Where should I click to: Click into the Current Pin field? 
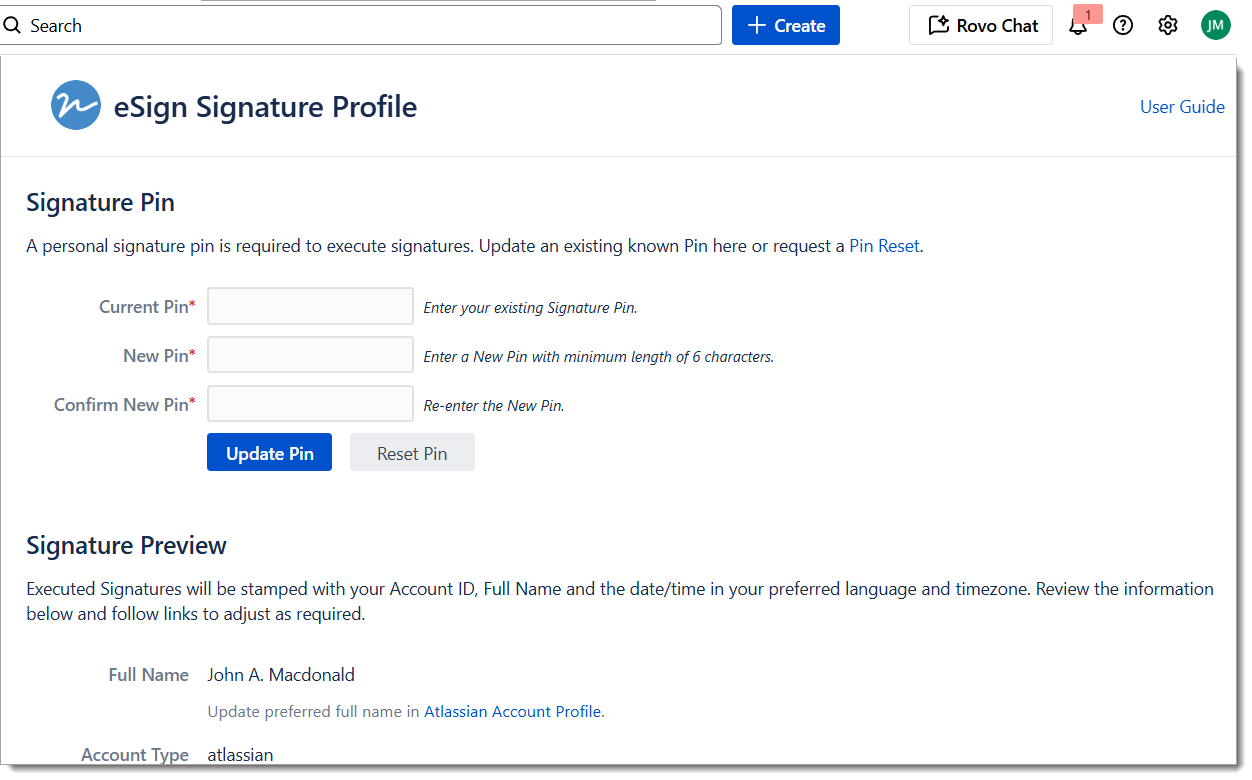[x=310, y=307]
